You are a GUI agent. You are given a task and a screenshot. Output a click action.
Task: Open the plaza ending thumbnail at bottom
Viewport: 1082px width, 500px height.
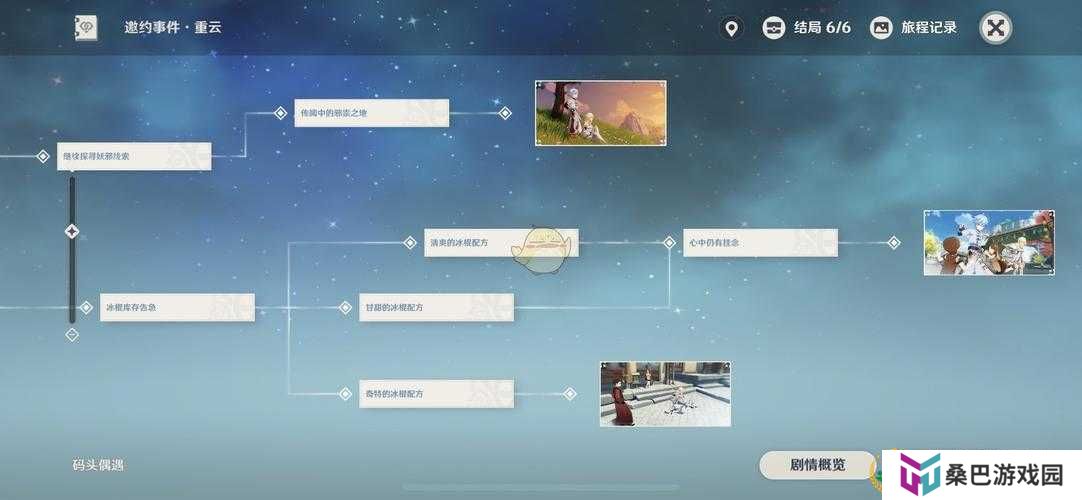tap(665, 394)
